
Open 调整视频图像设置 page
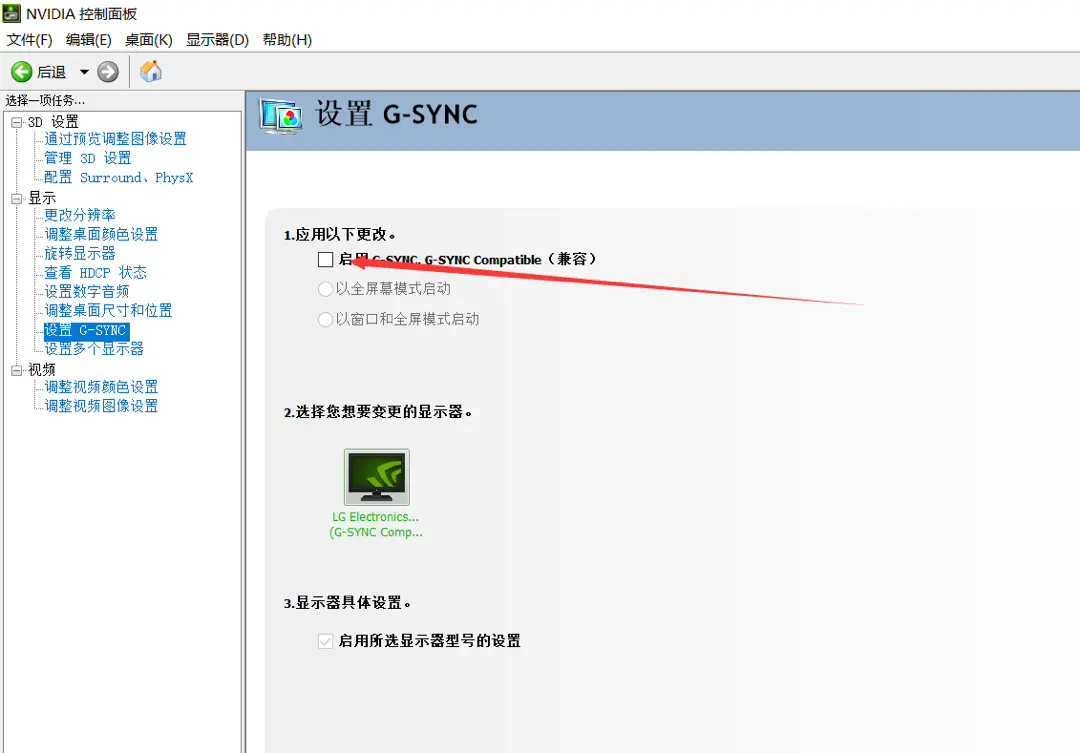pyautogui.click(x=101, y=406)
